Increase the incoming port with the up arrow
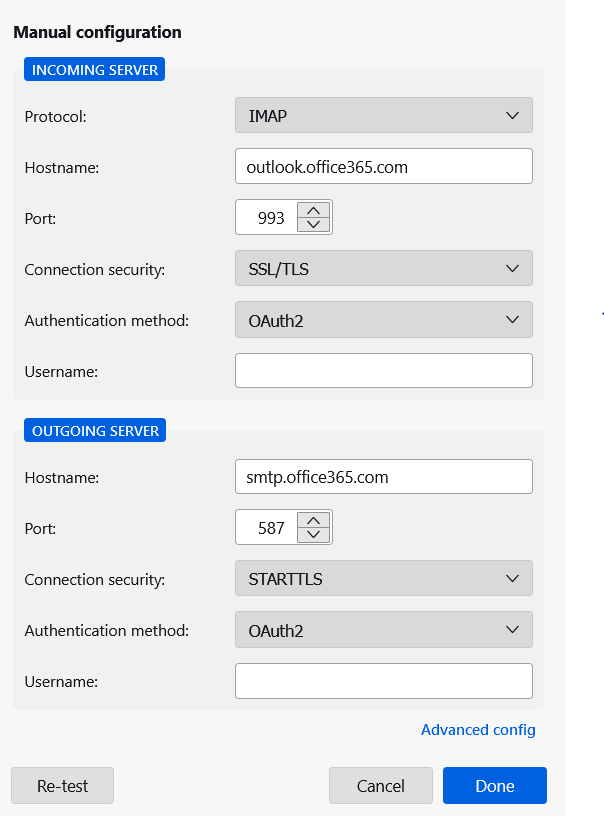 tap(314, 210)
